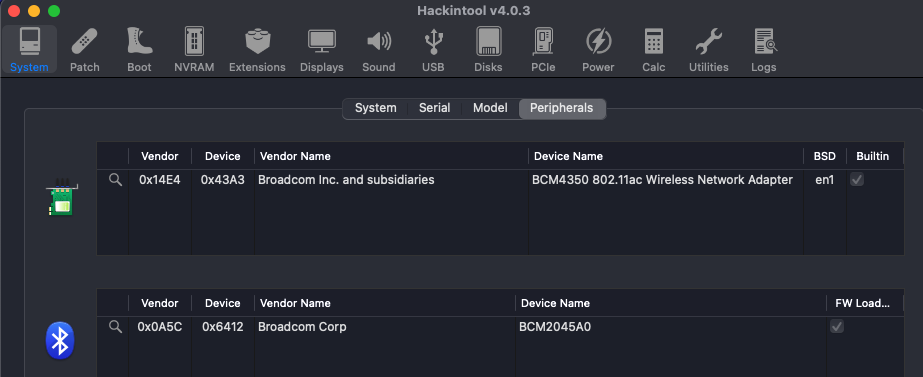The image size is (923, 377).
Task: Open the Disks section icon
Action: point(489,49)
